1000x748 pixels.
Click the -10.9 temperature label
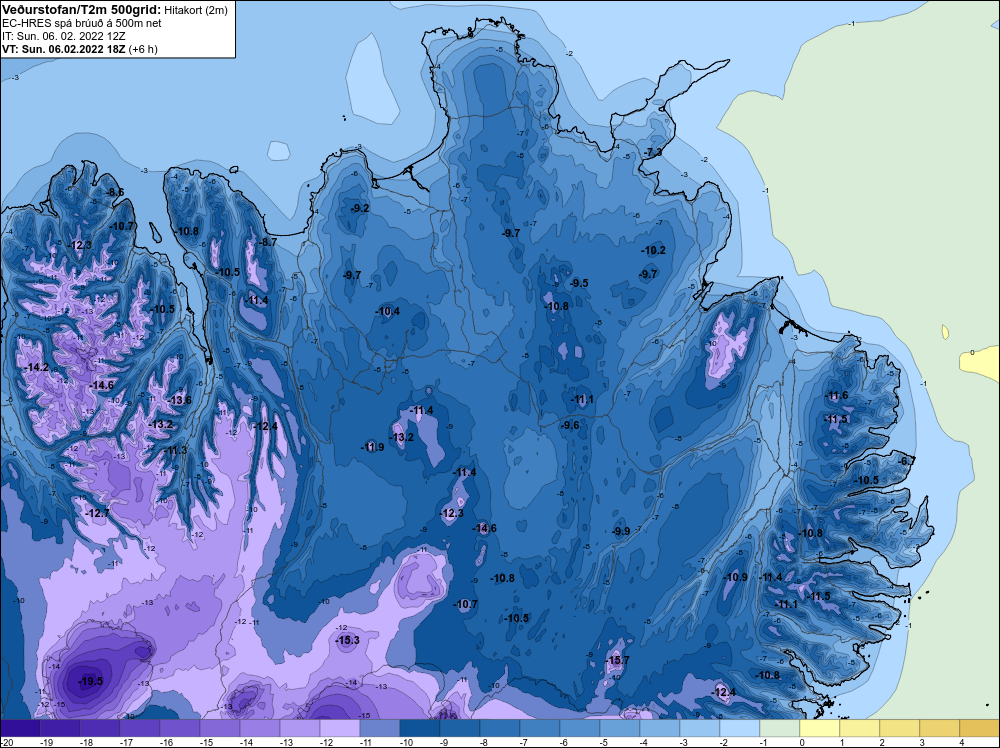point(735,577)
